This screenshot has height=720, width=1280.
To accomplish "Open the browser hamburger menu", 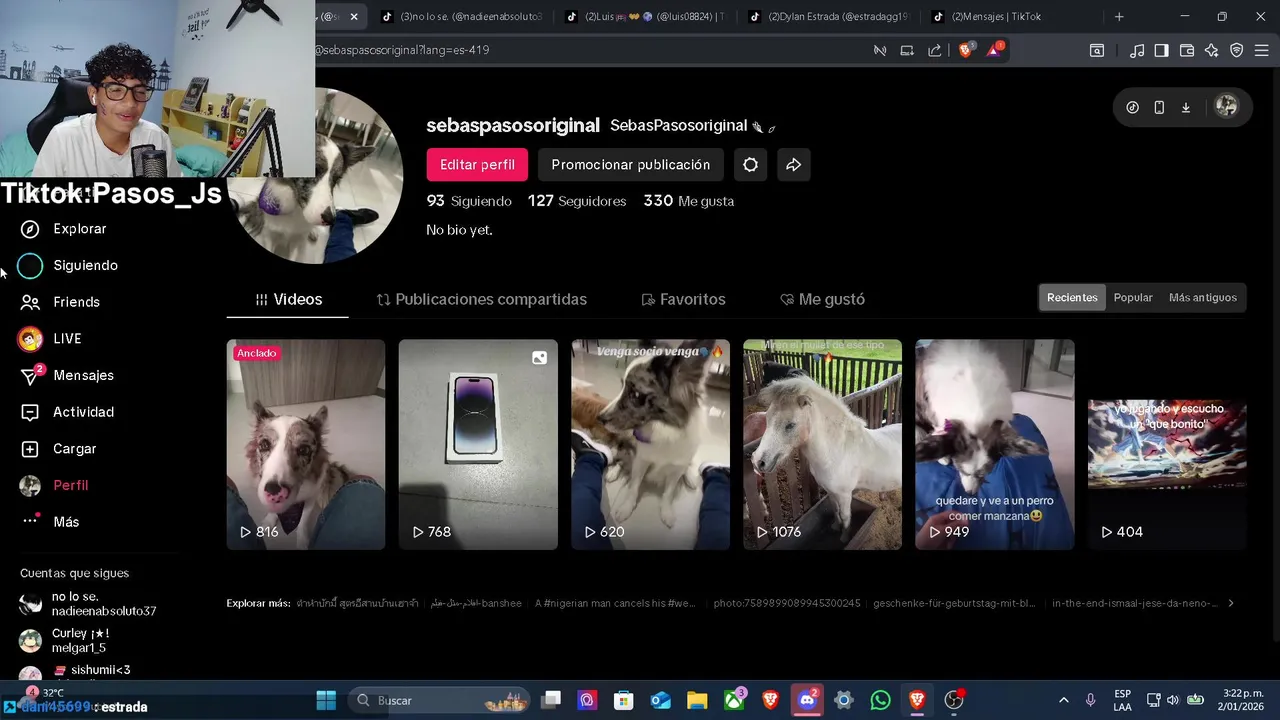I will (1262, 51).
